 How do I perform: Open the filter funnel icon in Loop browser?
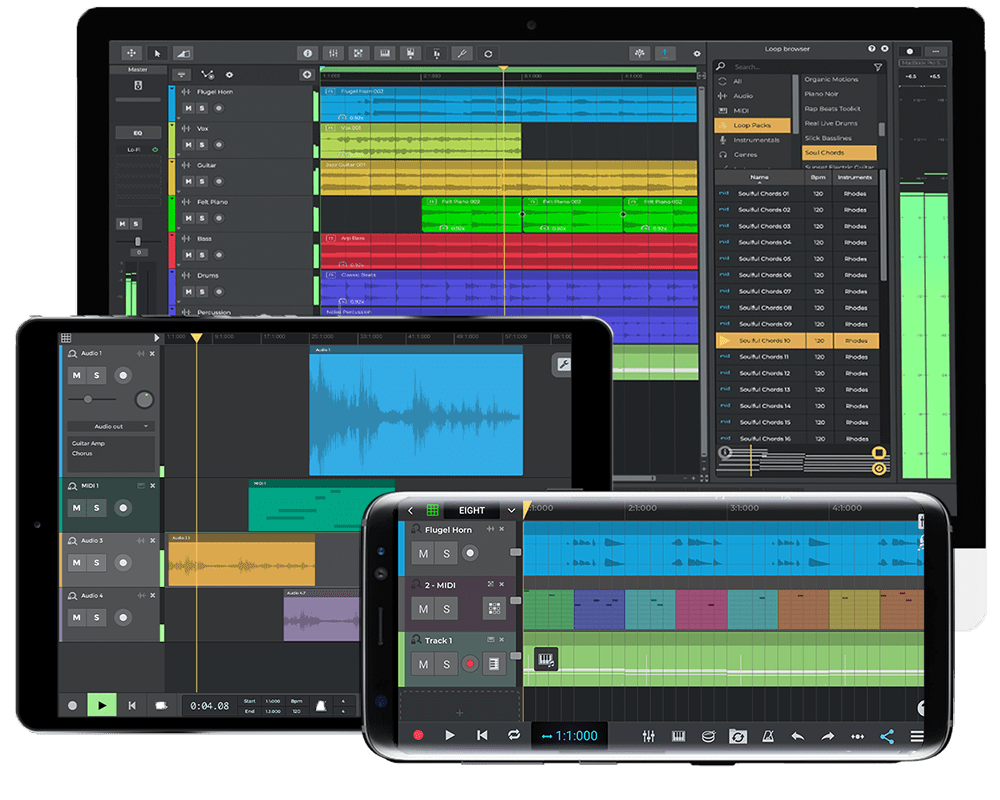tap(878, 66)
